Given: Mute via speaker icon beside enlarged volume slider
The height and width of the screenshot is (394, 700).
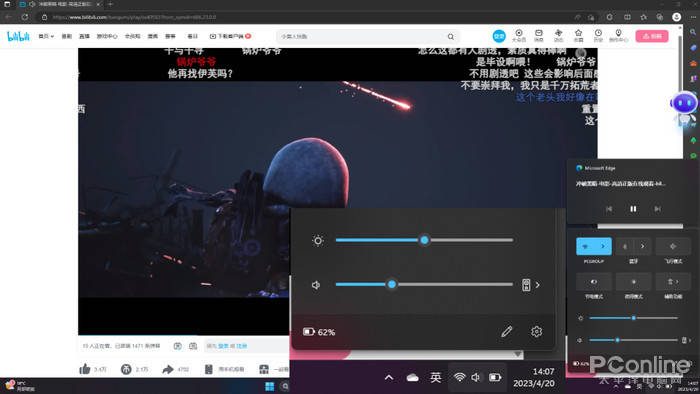Looking at the screenshot, I should [x=316, y=285].
